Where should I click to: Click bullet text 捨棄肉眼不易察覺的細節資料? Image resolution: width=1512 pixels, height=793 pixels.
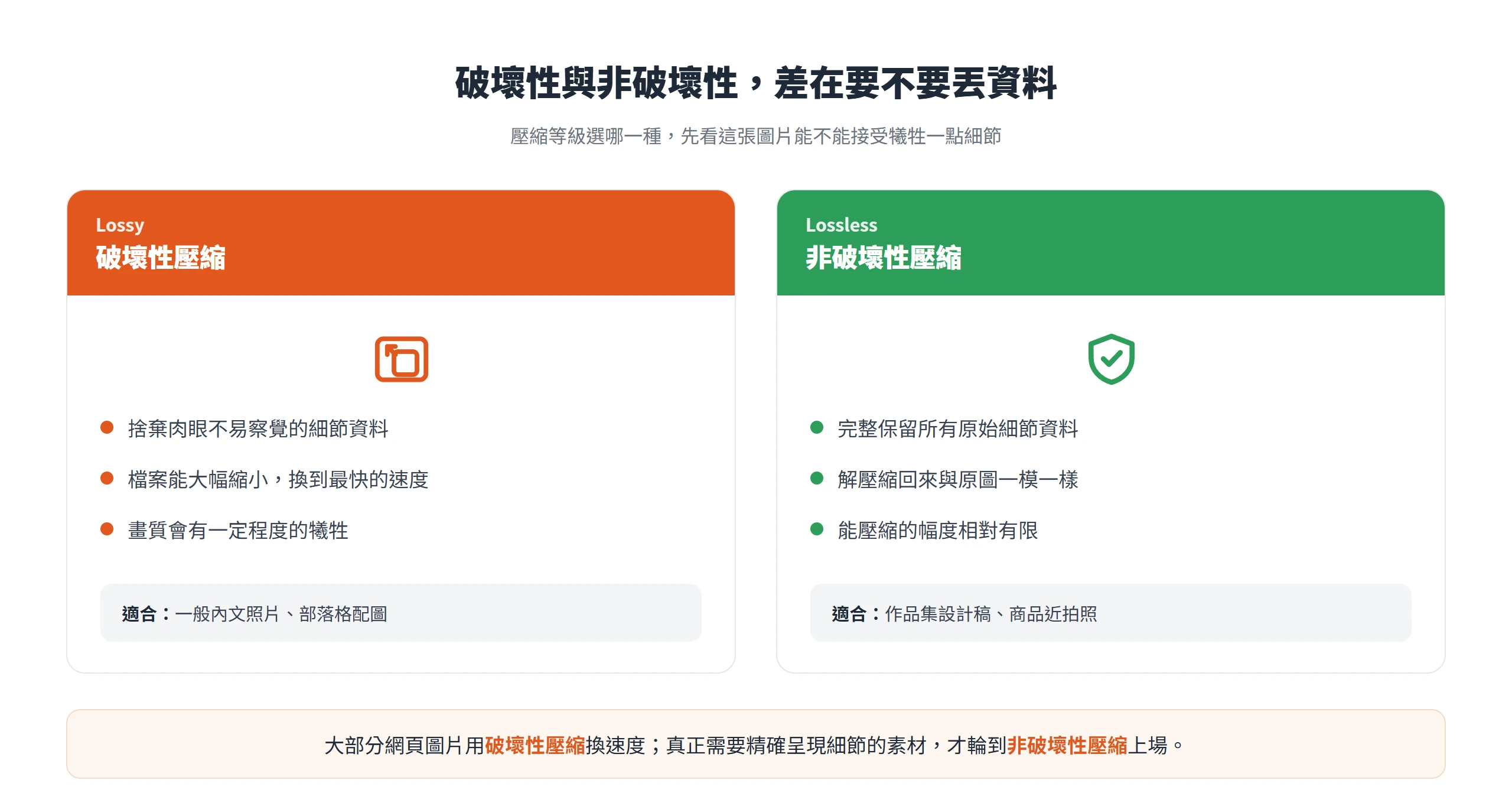pyautogui.click(x=258, y=428)
